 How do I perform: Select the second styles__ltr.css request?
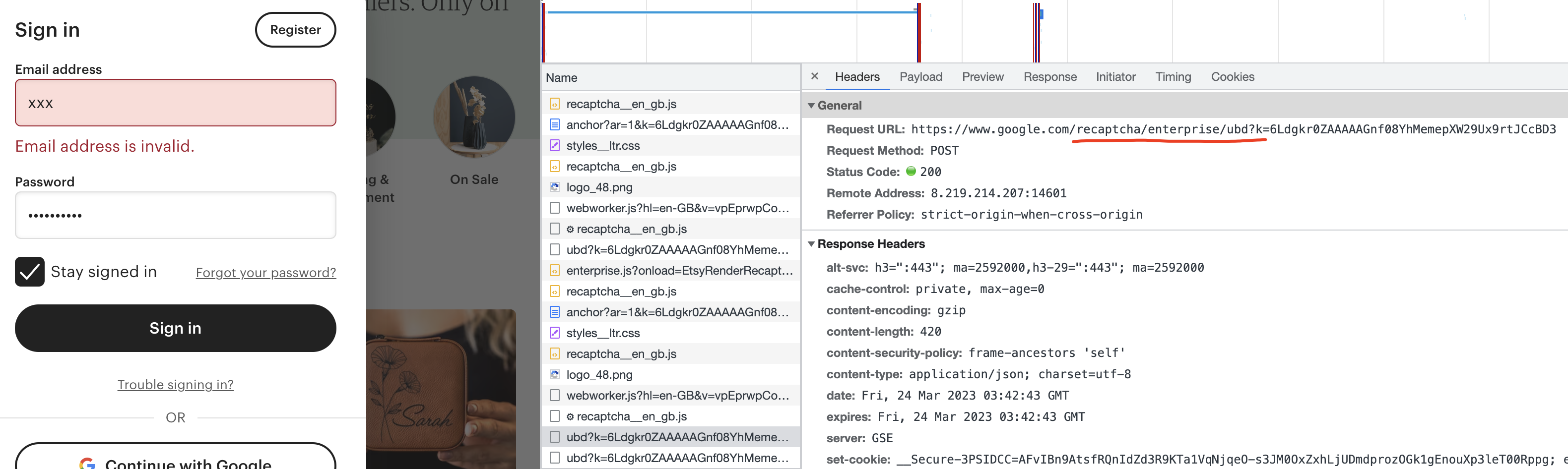(671, 333)
